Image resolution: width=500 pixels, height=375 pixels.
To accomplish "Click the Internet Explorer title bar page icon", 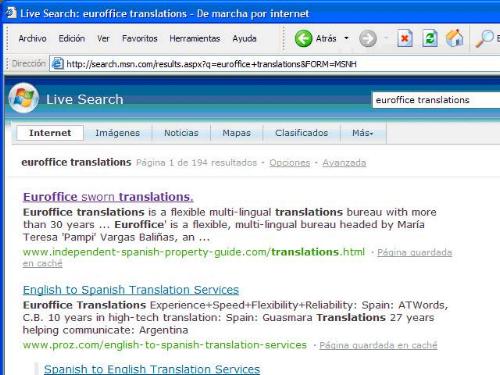I will [x=11, y=13].
